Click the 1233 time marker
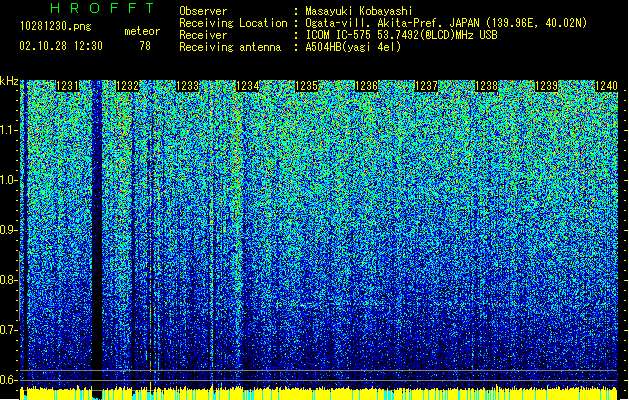629x400 pixels. click(187, 86)
